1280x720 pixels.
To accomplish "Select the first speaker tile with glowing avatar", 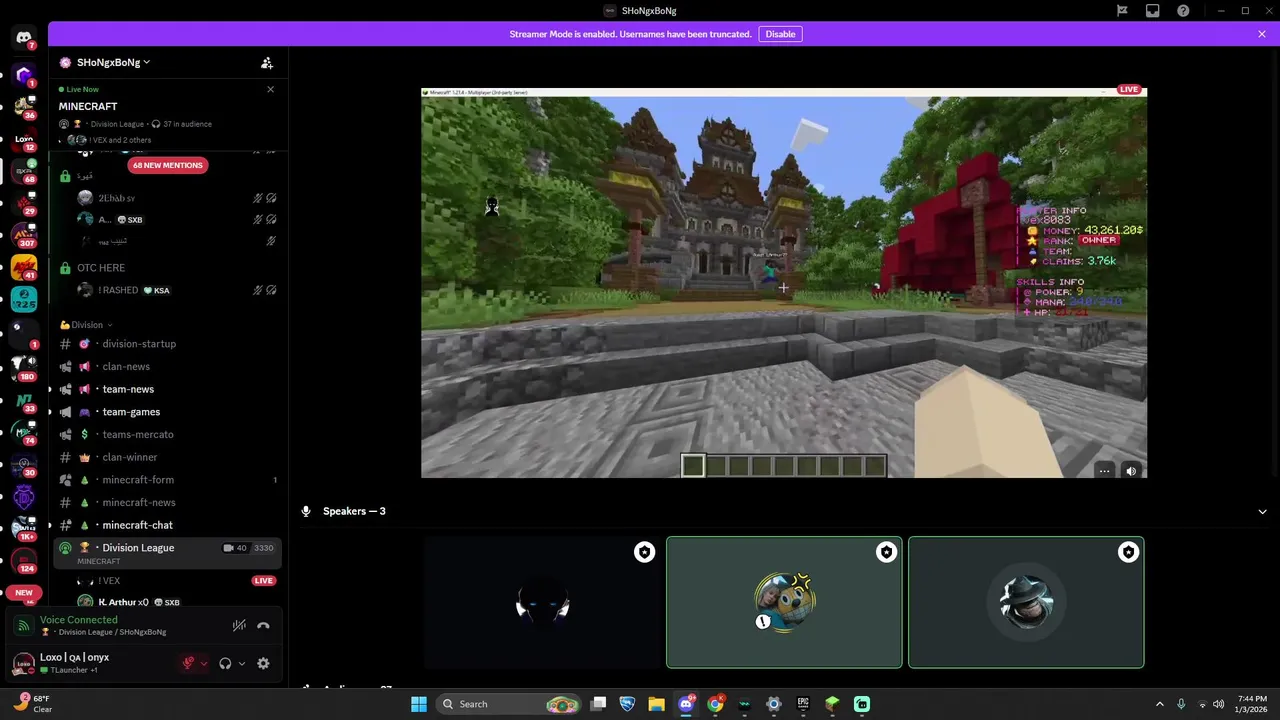I will click(x=542, y=602).
